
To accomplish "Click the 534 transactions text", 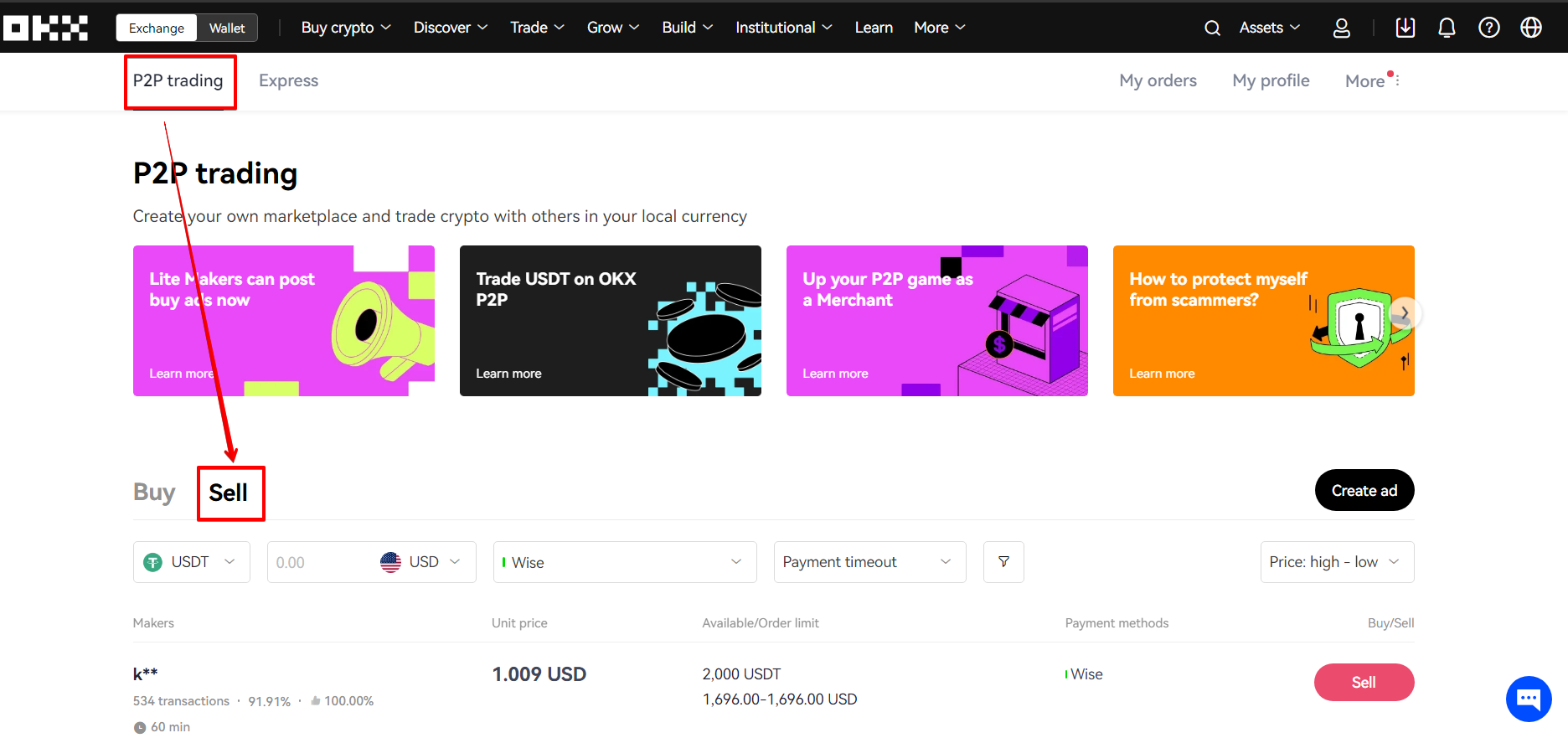I will point(181,701).
